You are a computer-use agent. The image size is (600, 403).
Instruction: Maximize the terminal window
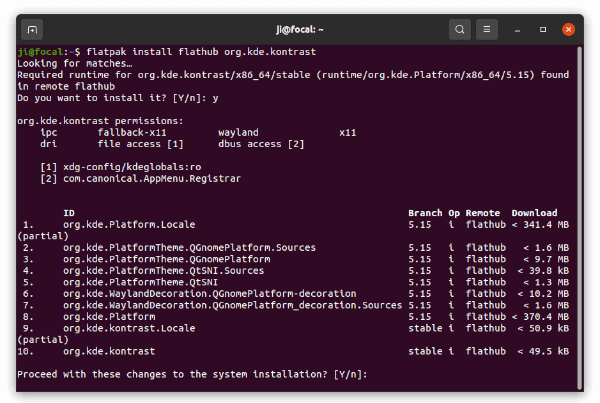pos(543,29)
